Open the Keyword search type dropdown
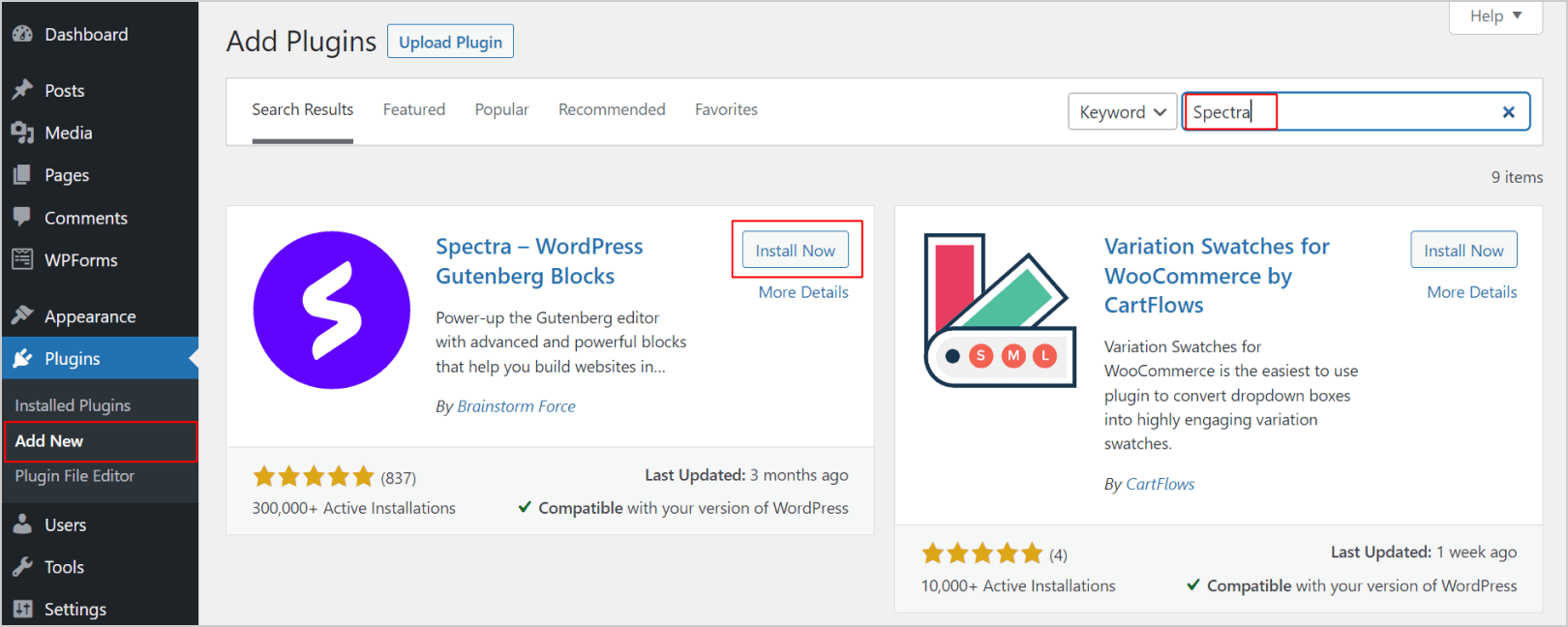Screen dimensions: 1568x627 click(1122, 112)
